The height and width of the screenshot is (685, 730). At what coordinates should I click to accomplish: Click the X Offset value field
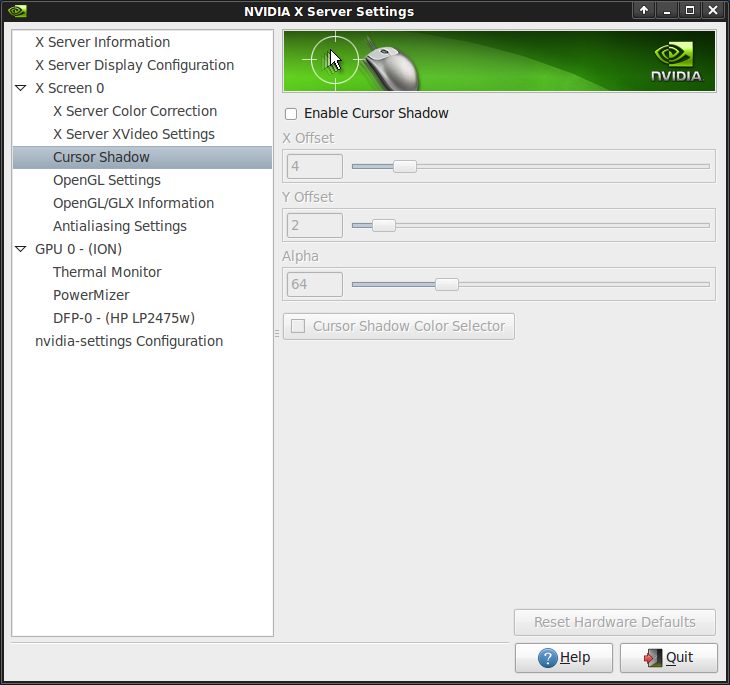click(x=314, y=166)
